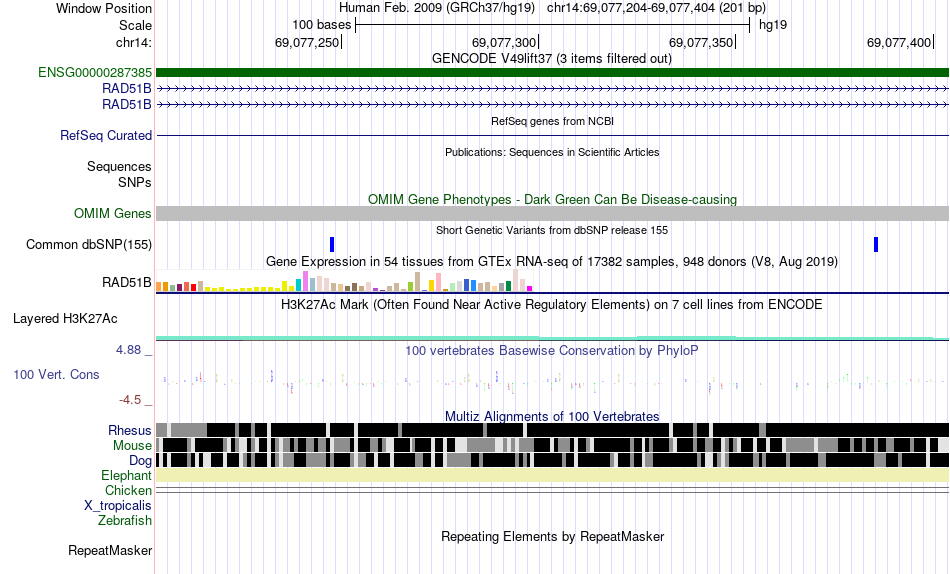The height and width of the screenshot is (574, 950).
Task: Click the 69,077,250 position tick label
Action: coord(307,42)
